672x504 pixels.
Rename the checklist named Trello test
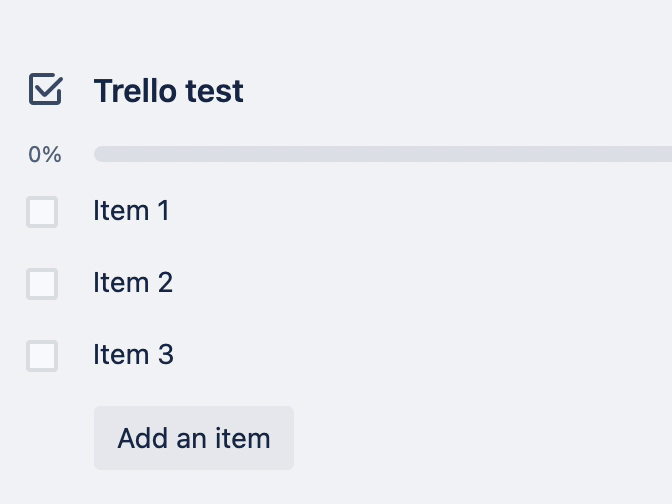pyautogui.click(x=168, y=91)
